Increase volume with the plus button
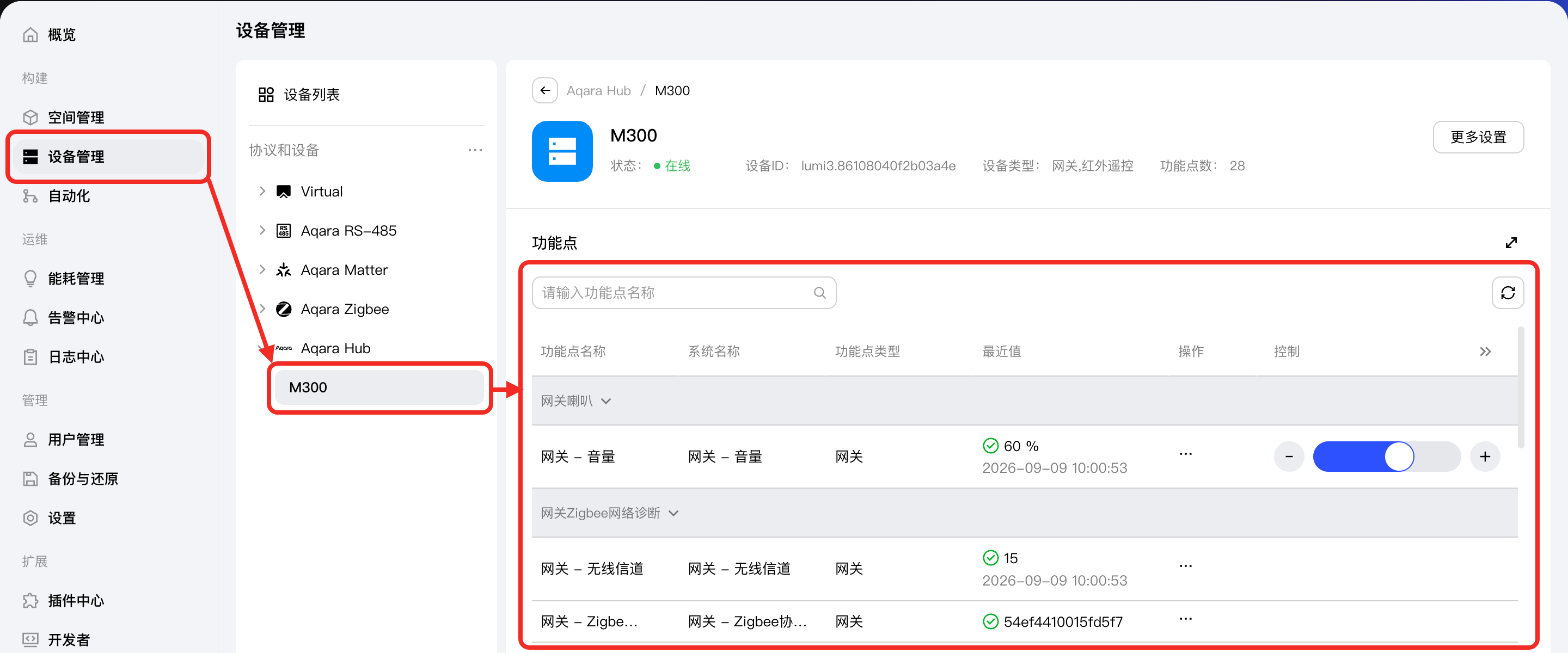The image size is (1568, 653). (x=1485, y=457)
